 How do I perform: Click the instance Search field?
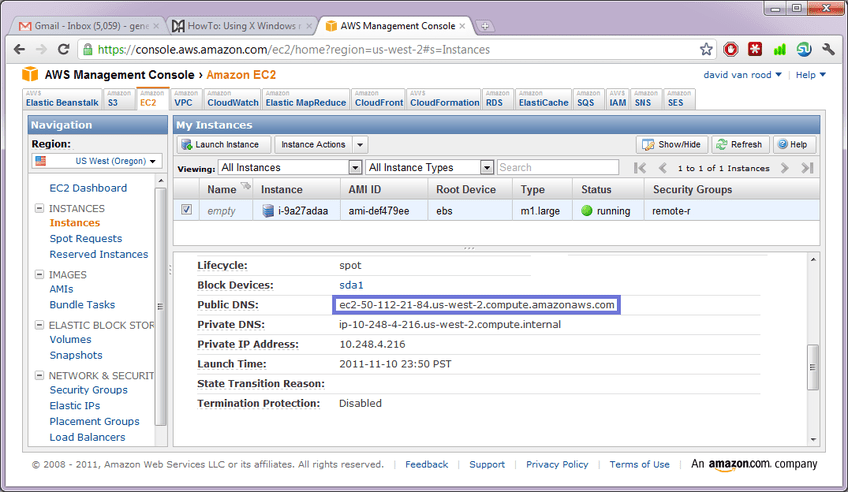tap(558, 168)
